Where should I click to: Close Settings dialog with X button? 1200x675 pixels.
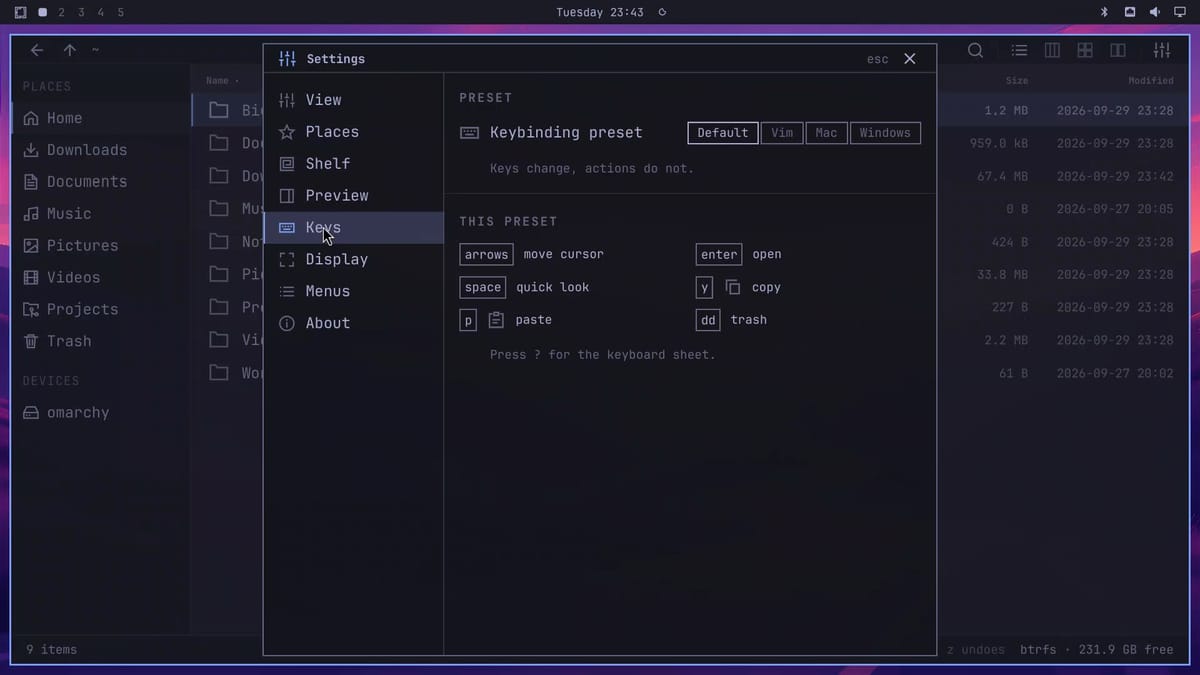[910, 59]
